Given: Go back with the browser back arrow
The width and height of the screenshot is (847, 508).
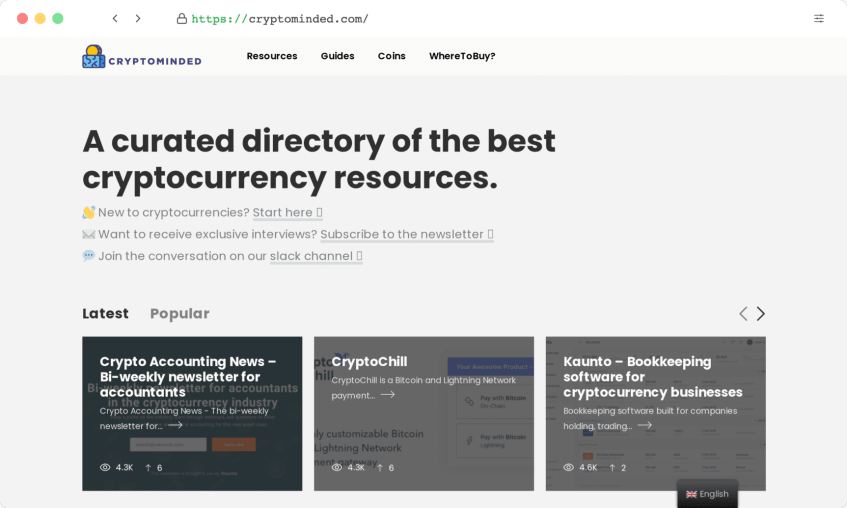Looking at the screenshot, I should 115,18.
